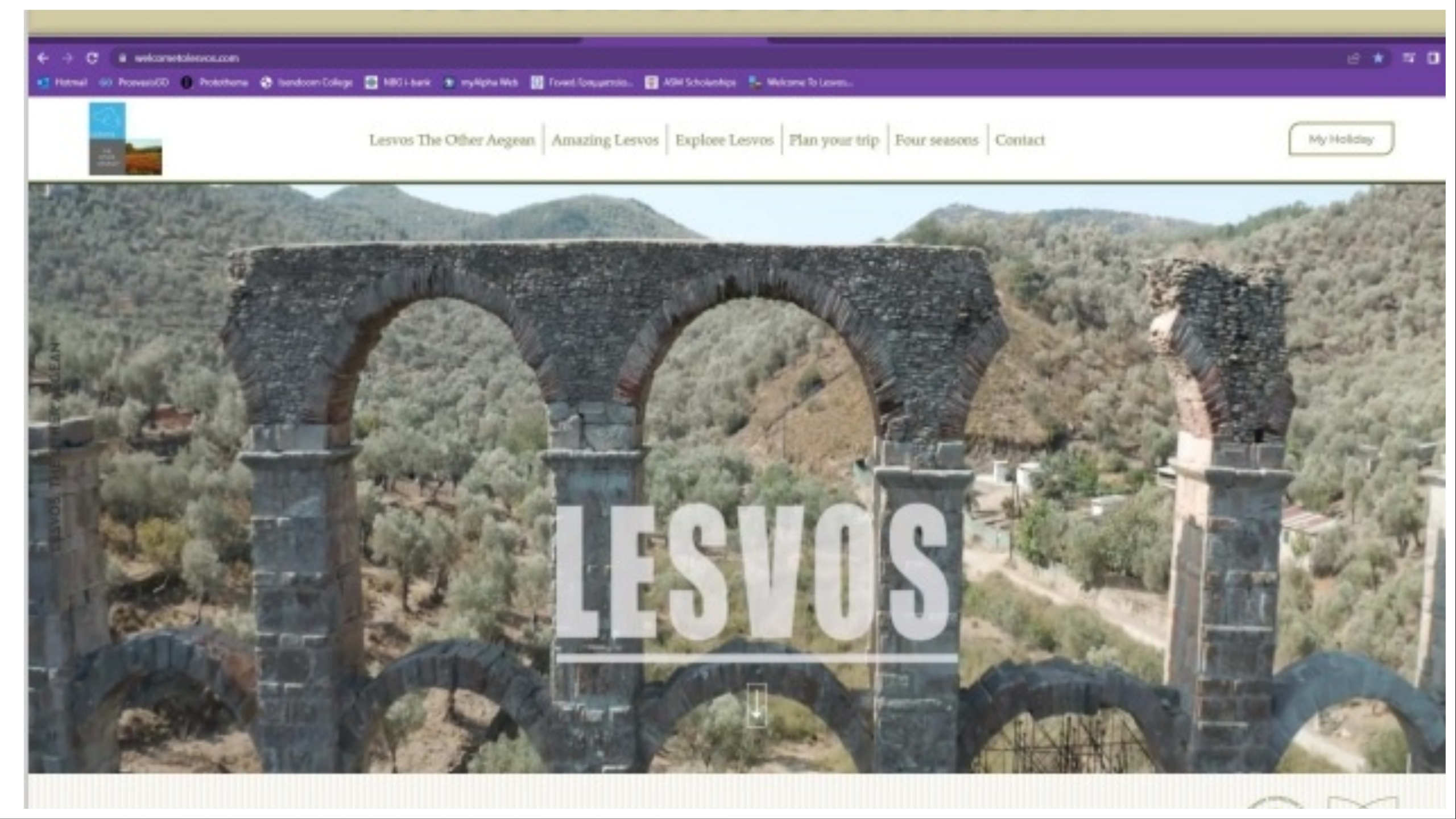Click the My Holiday button

(x=1341, y=139)
